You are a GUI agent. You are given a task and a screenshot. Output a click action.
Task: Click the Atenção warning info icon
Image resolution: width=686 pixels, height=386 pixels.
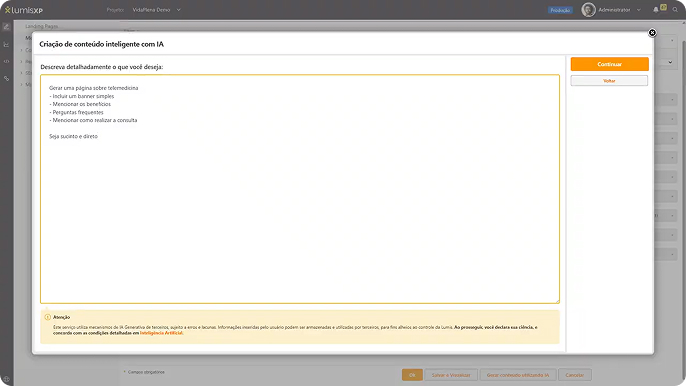48,317
